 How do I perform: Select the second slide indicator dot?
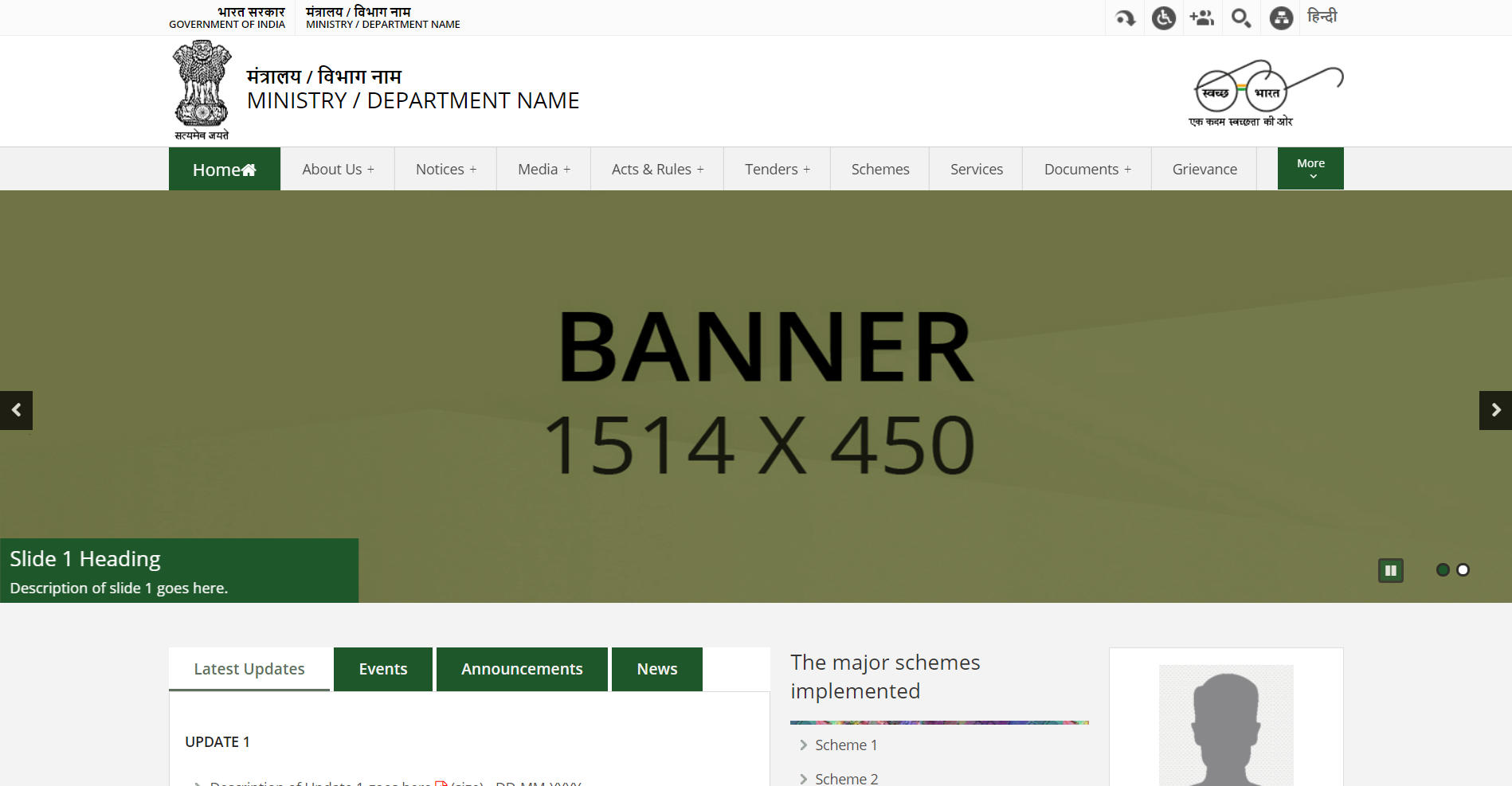pyautogui.click(x=1463, y=569)
